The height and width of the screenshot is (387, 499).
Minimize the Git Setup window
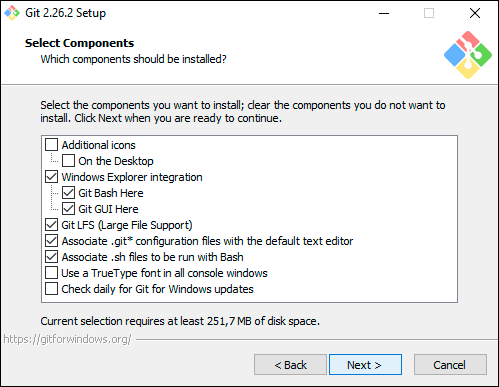[x=384, y=13]
